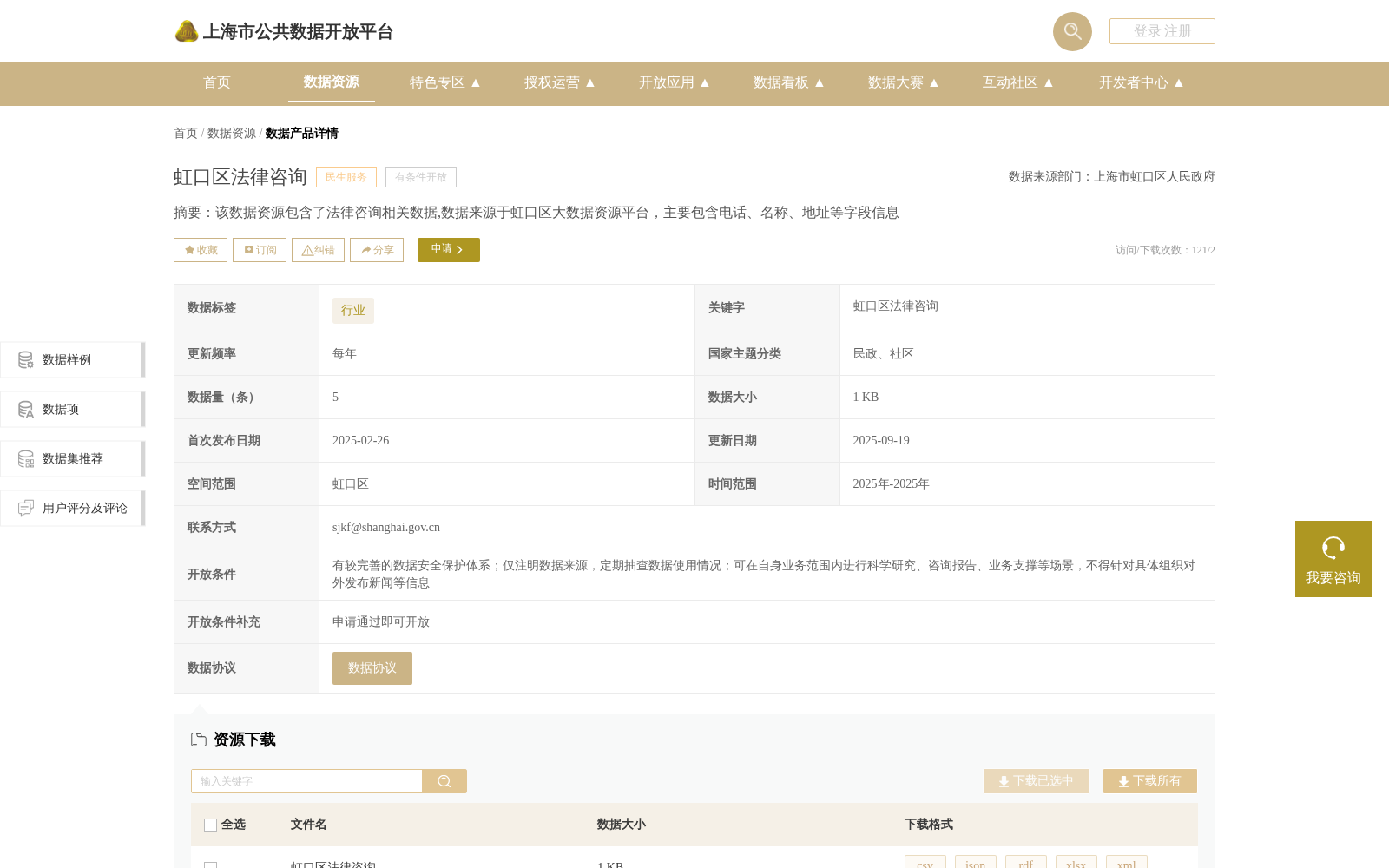
Task: Expand the 授权运营 menu
Action: coord(560,82)
